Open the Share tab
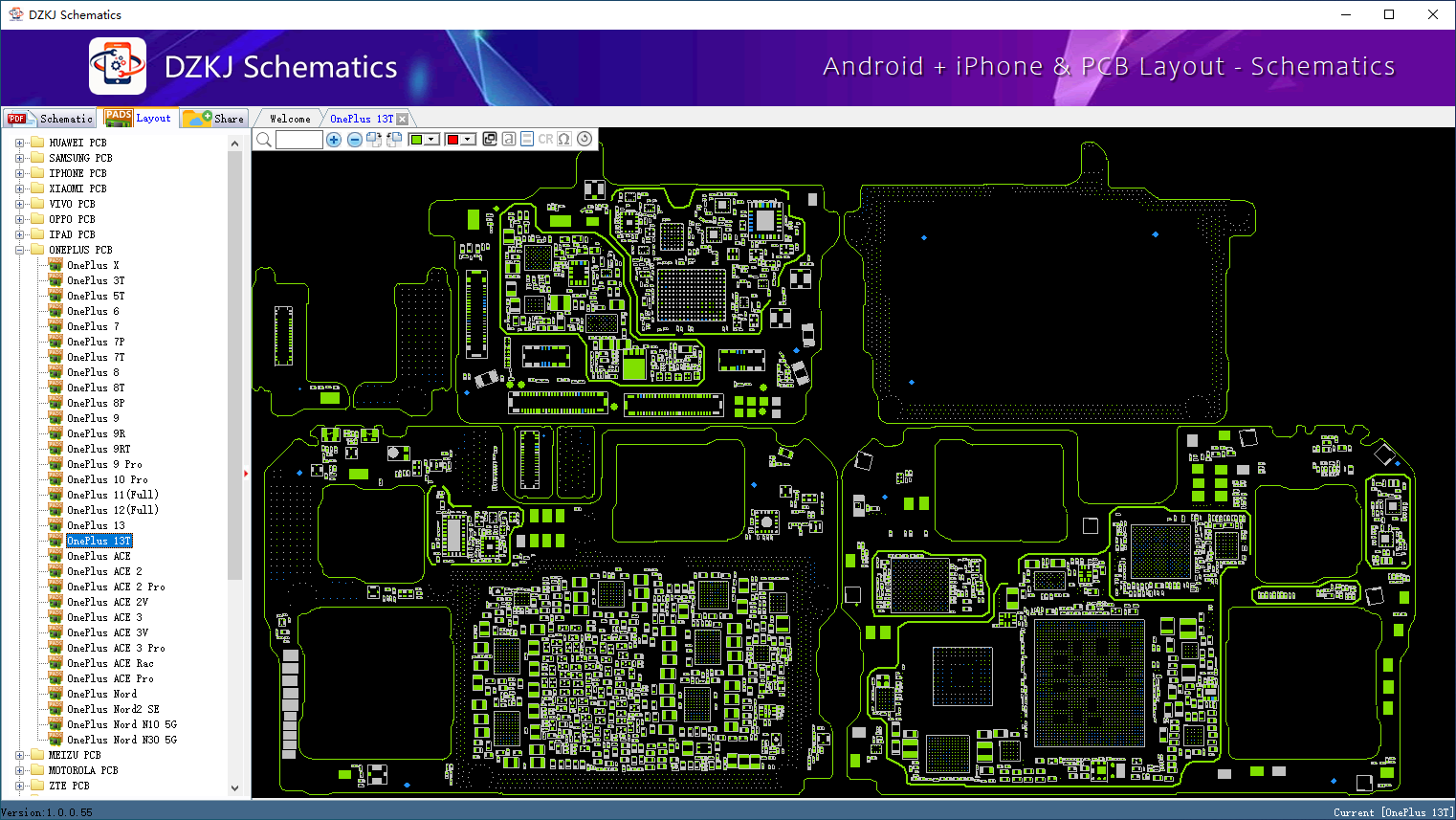Viewport: 1456px width, 820px height. pyautogui.click(x=215, y=119)
